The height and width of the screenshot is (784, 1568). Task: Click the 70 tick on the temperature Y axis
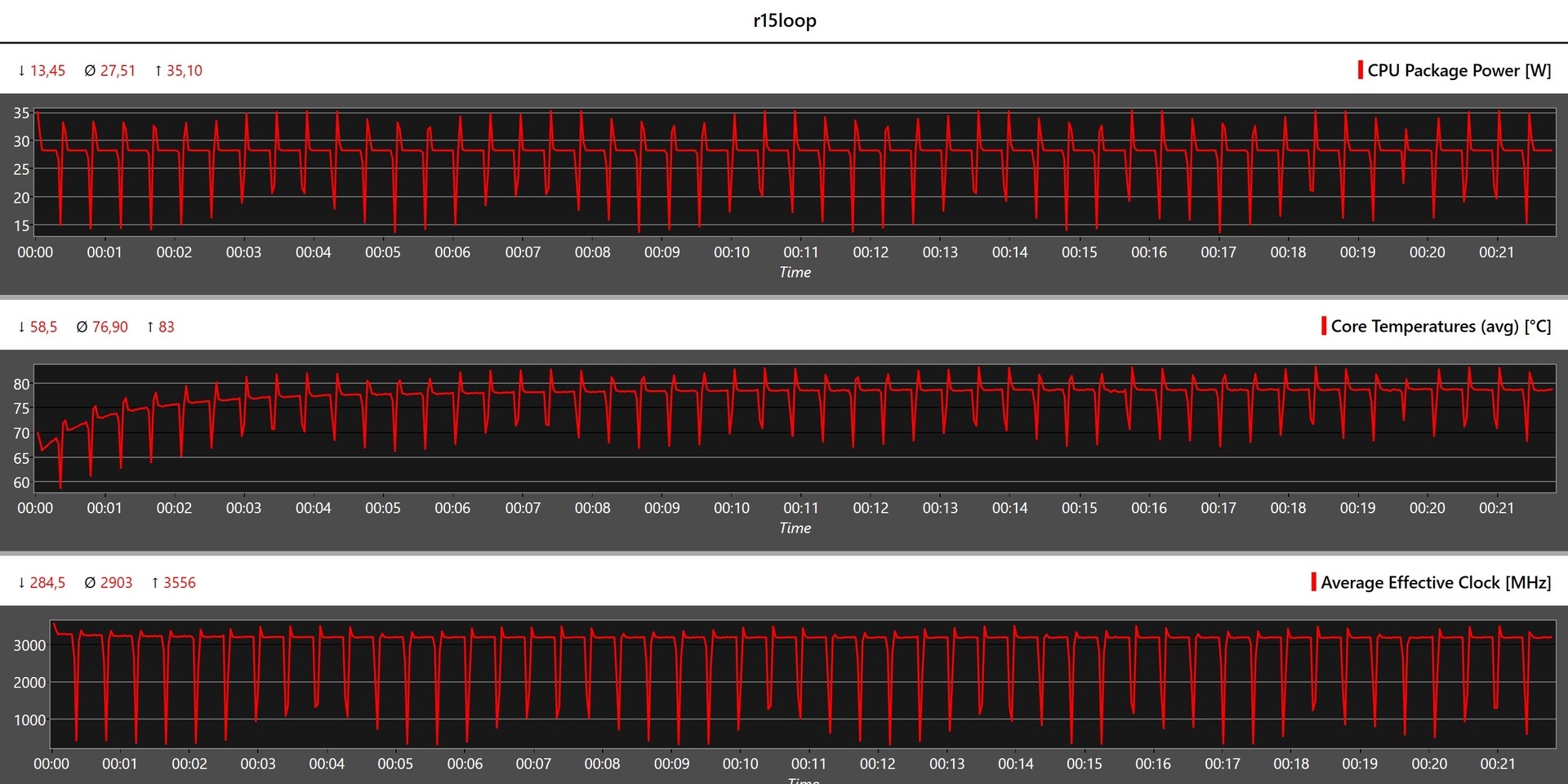click(21, 433)
